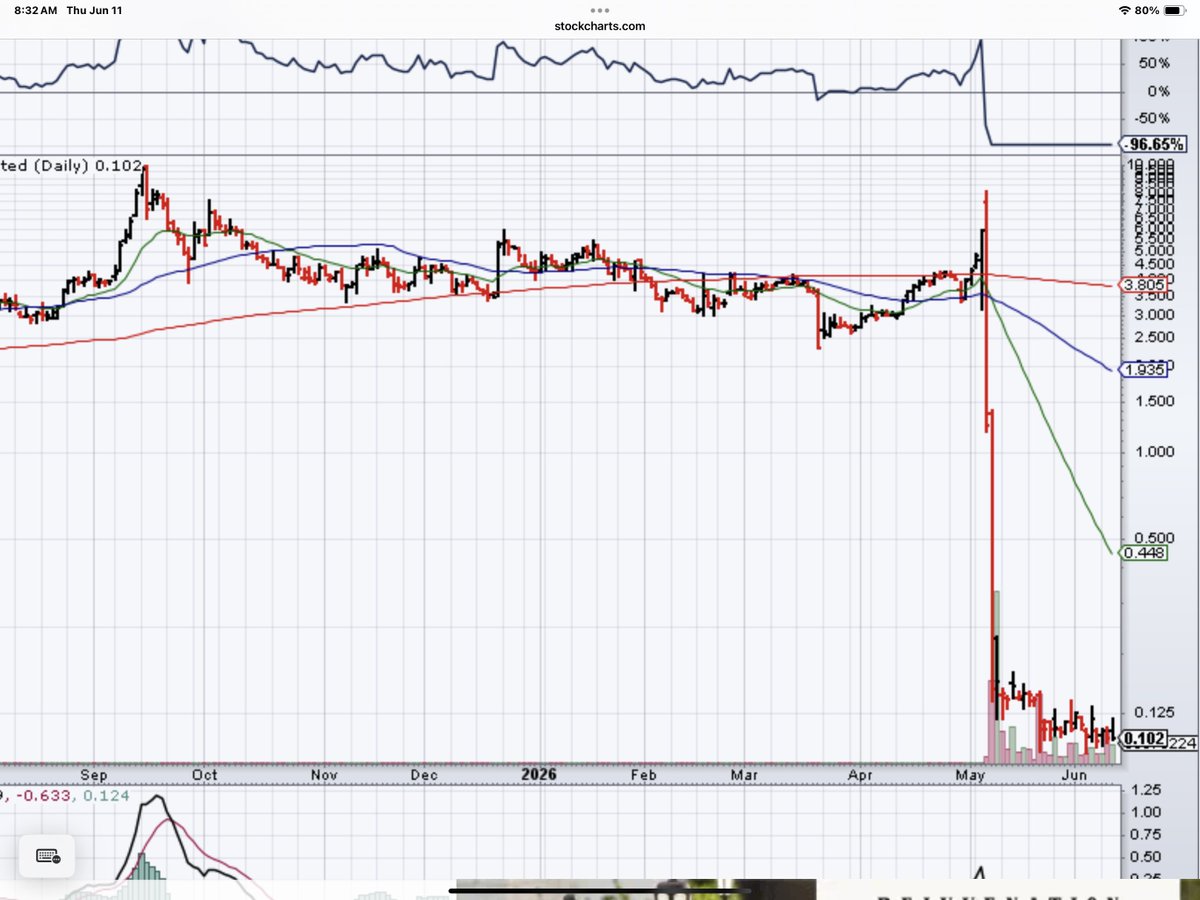Viewport: 1200px width, 900px height.
Task: Click the 0.75 MACD axis label
Action: 1148,834
